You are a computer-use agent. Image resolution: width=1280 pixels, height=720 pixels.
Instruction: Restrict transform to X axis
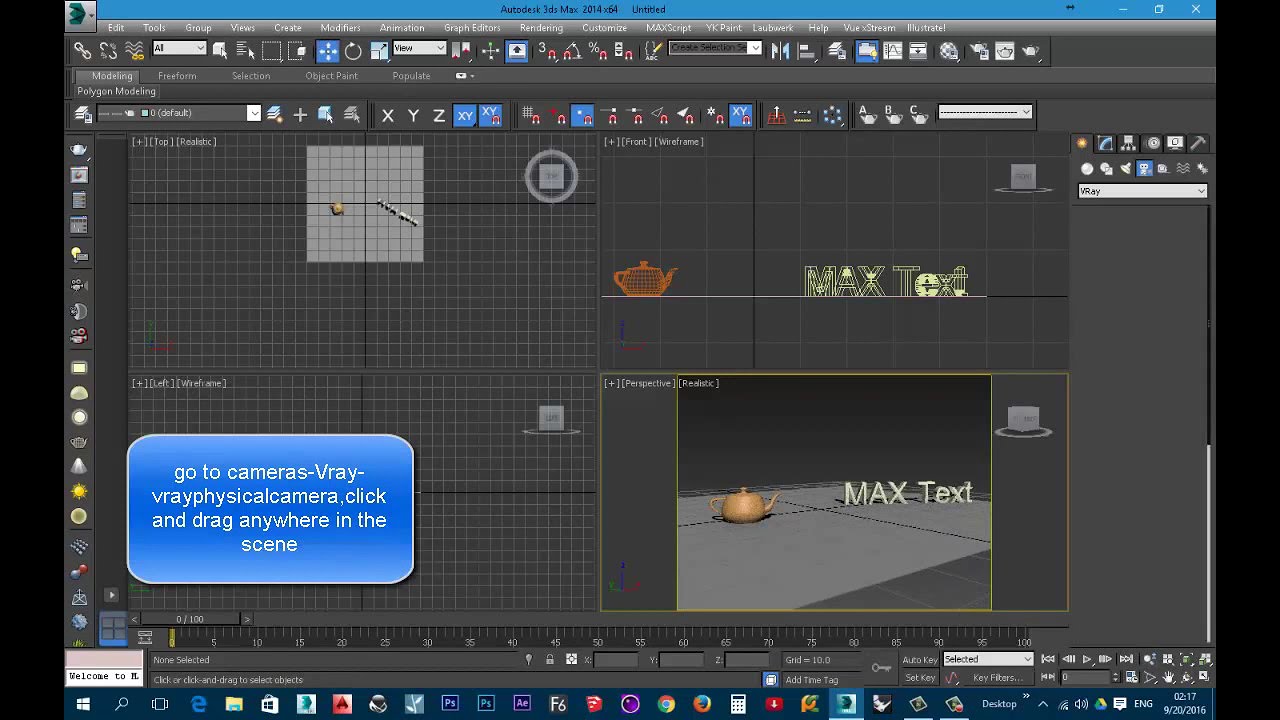[x=388, y=115]
